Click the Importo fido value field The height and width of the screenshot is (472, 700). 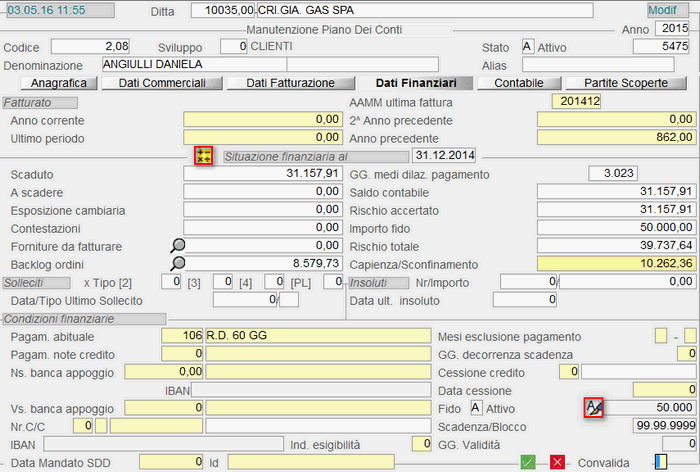pyautogui.click(x=616, y=227)
